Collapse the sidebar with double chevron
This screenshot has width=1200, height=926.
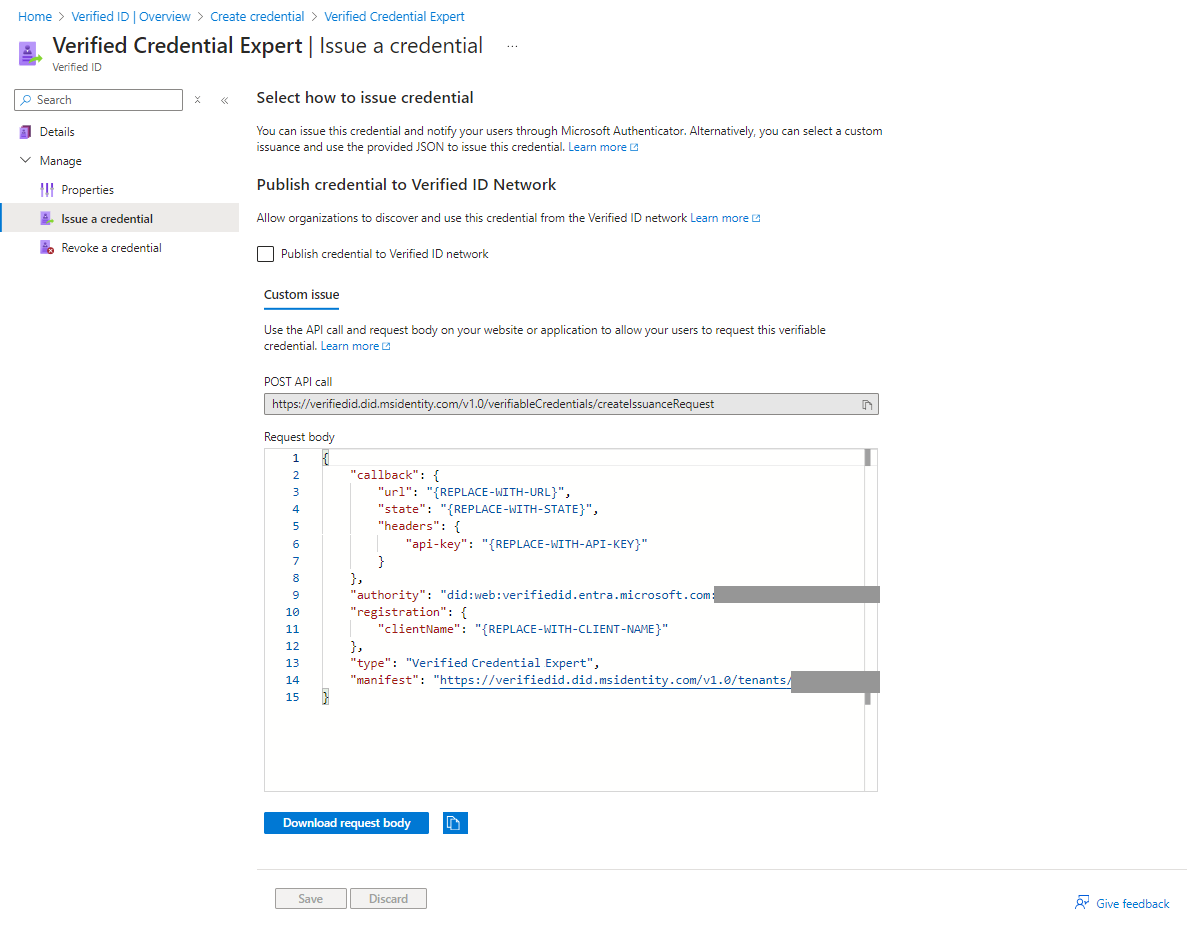224,100
